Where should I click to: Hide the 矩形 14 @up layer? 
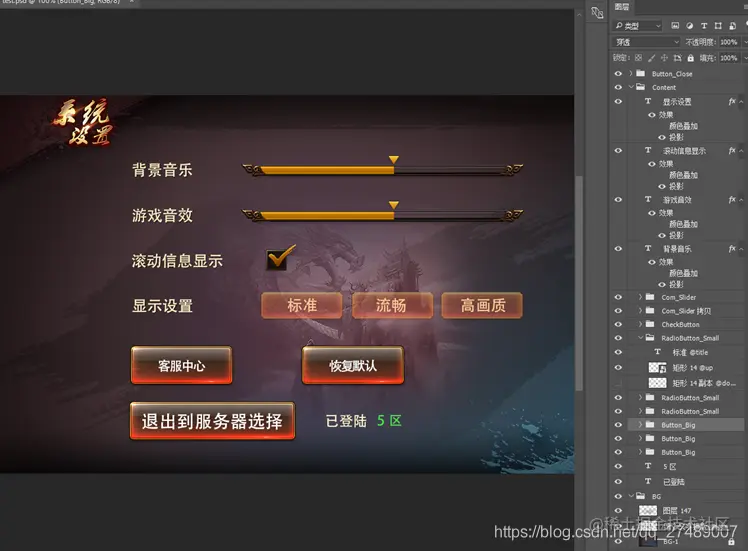(618, 368)
